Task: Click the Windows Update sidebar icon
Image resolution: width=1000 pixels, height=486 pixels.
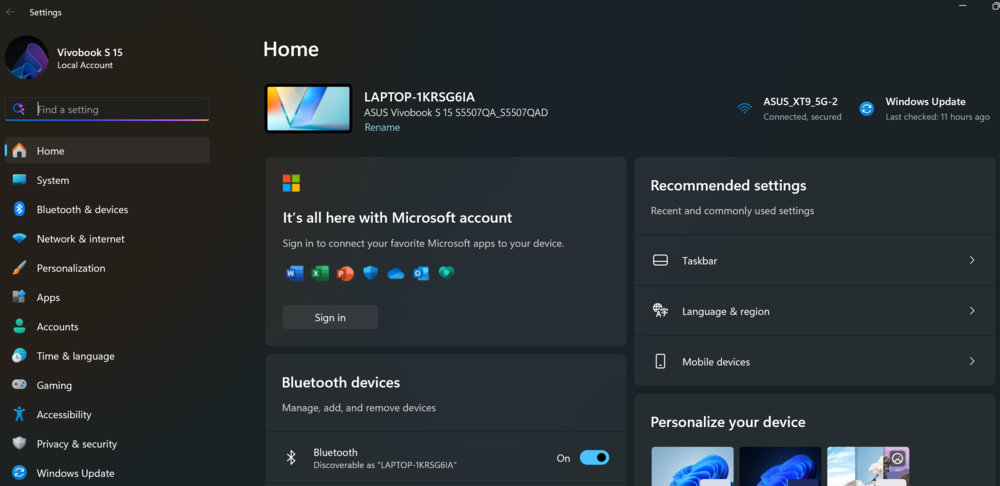Action: tap(20, 473)
